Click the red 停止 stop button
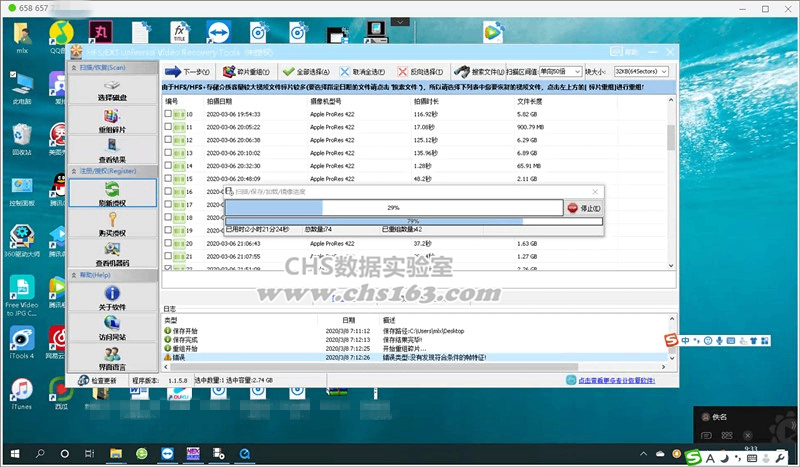This screenshot has width=800, height=467. [585, 208]
